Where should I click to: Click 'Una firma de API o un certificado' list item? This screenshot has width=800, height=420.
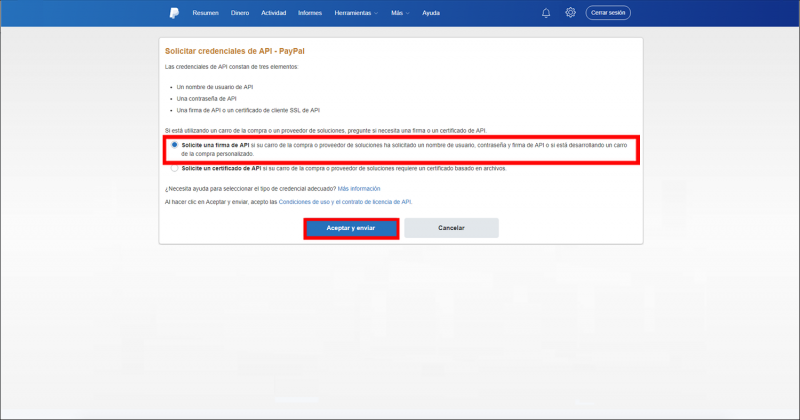pos(248,110)
